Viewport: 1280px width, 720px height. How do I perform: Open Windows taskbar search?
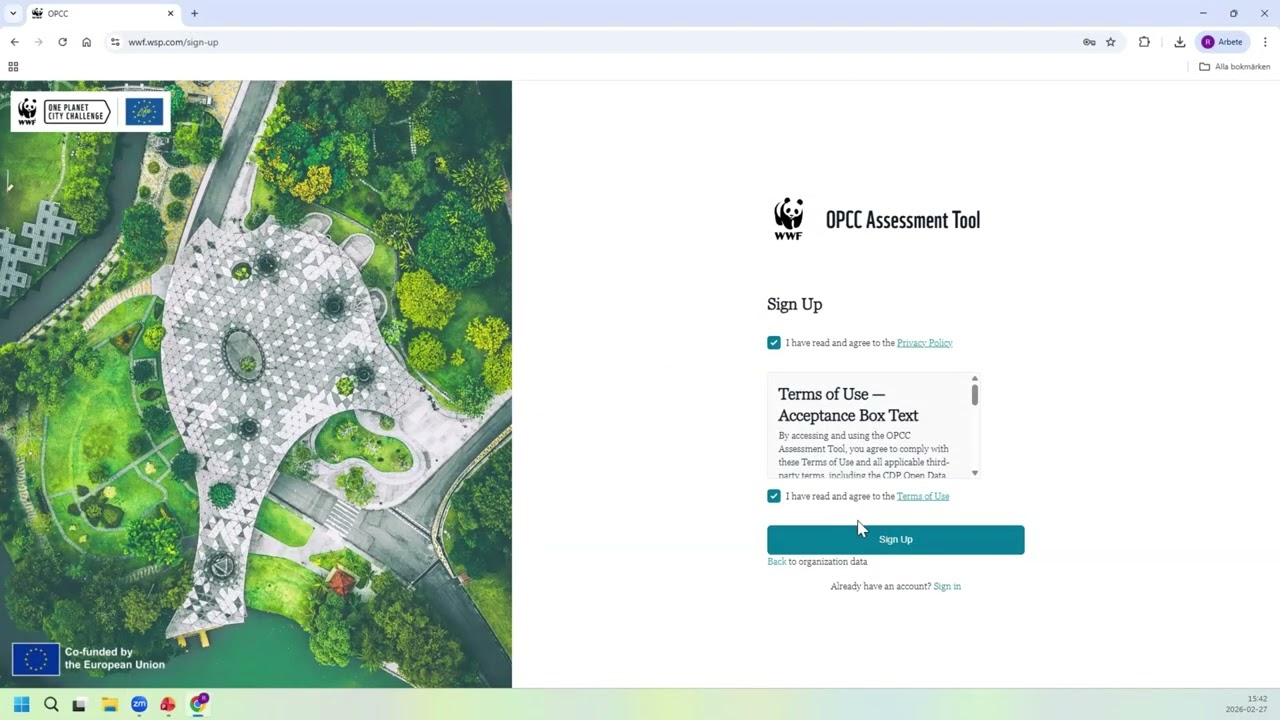(51, 704)
